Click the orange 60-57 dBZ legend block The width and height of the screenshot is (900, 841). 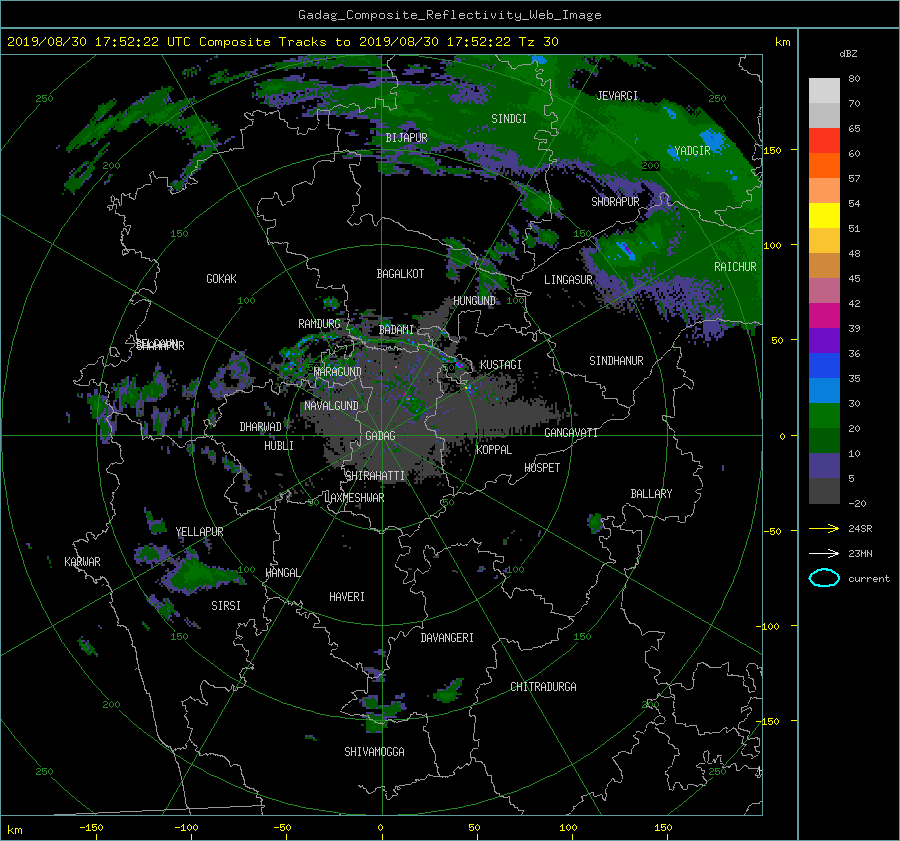click(824, 166)
